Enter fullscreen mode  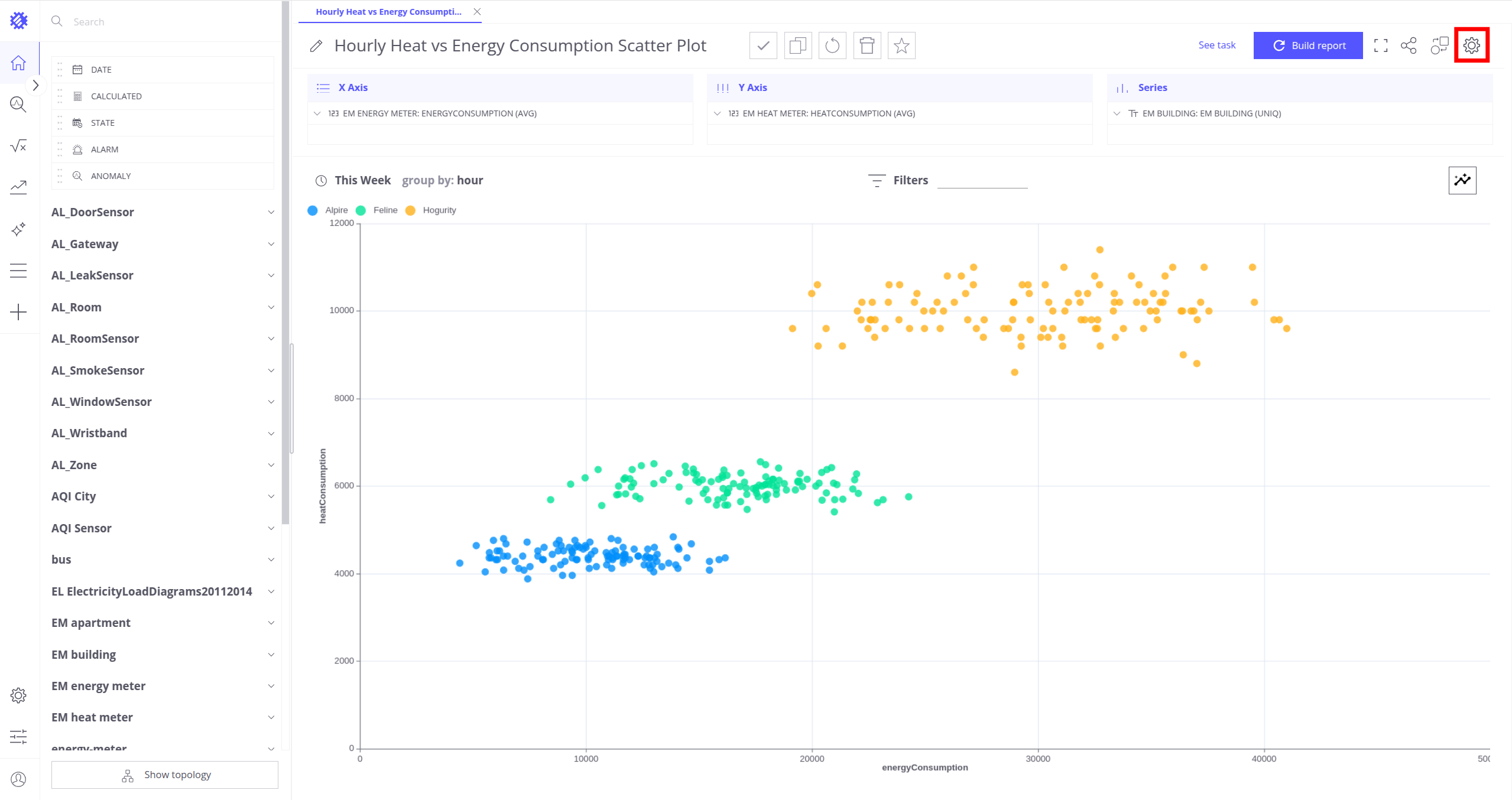[x=1380, y=45]
